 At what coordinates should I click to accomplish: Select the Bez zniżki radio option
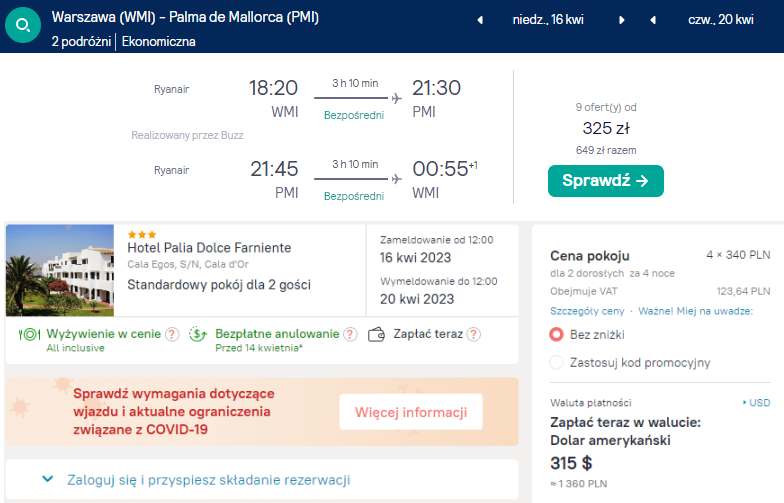(557, 334)
